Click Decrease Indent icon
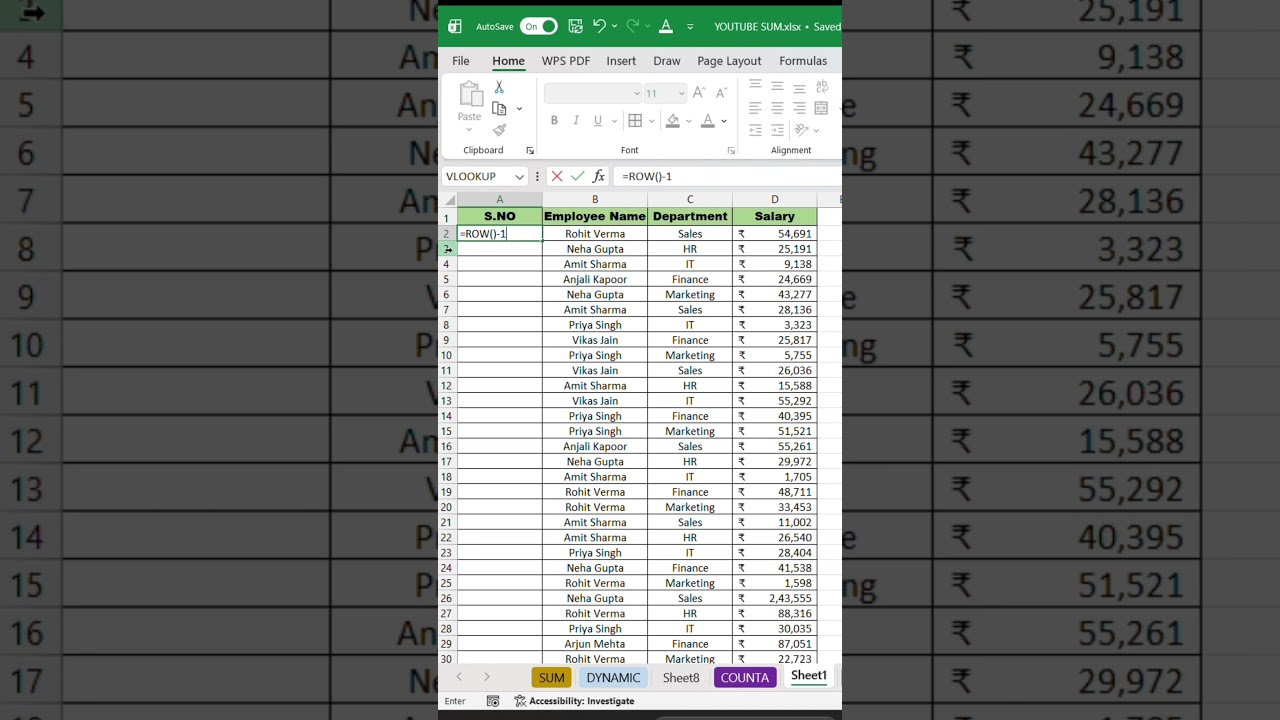Viewport: 1280px width, 720px height. point(755,130)
